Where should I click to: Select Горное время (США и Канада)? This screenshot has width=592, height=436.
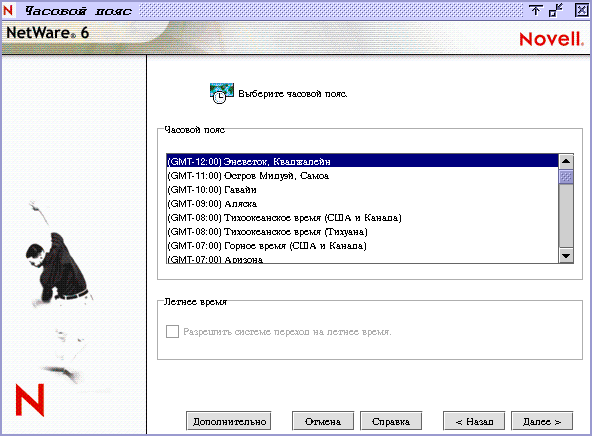362,245
